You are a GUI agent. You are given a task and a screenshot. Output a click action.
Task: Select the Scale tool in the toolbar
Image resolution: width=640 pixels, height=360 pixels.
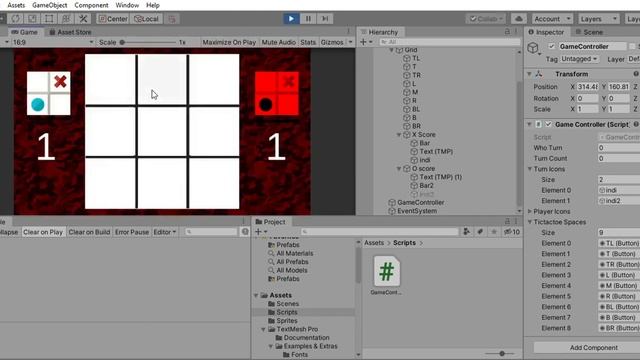pyautogui.click(x=32, y=19)
